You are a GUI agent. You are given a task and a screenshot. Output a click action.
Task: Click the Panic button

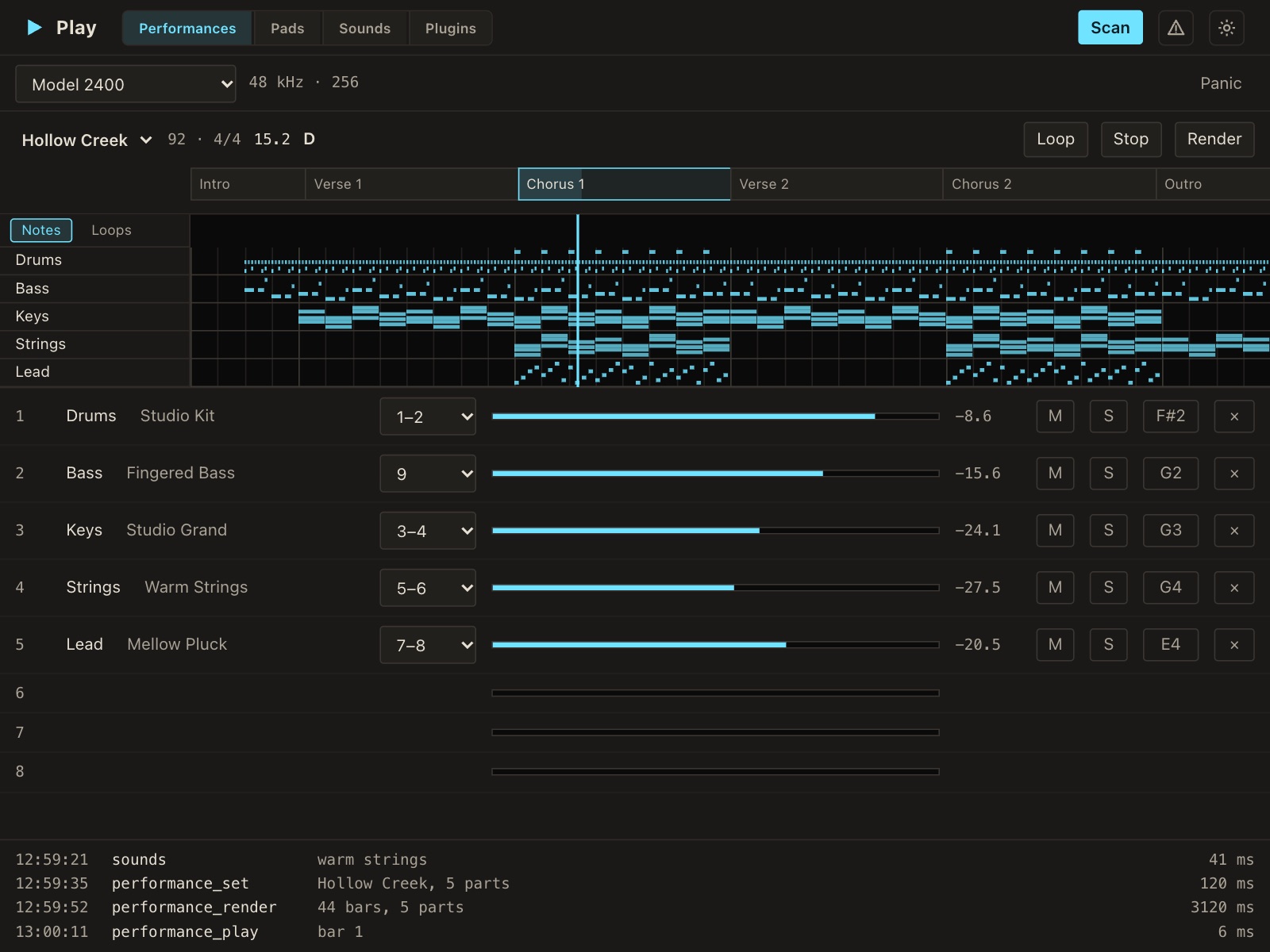tap(1221, 83)
